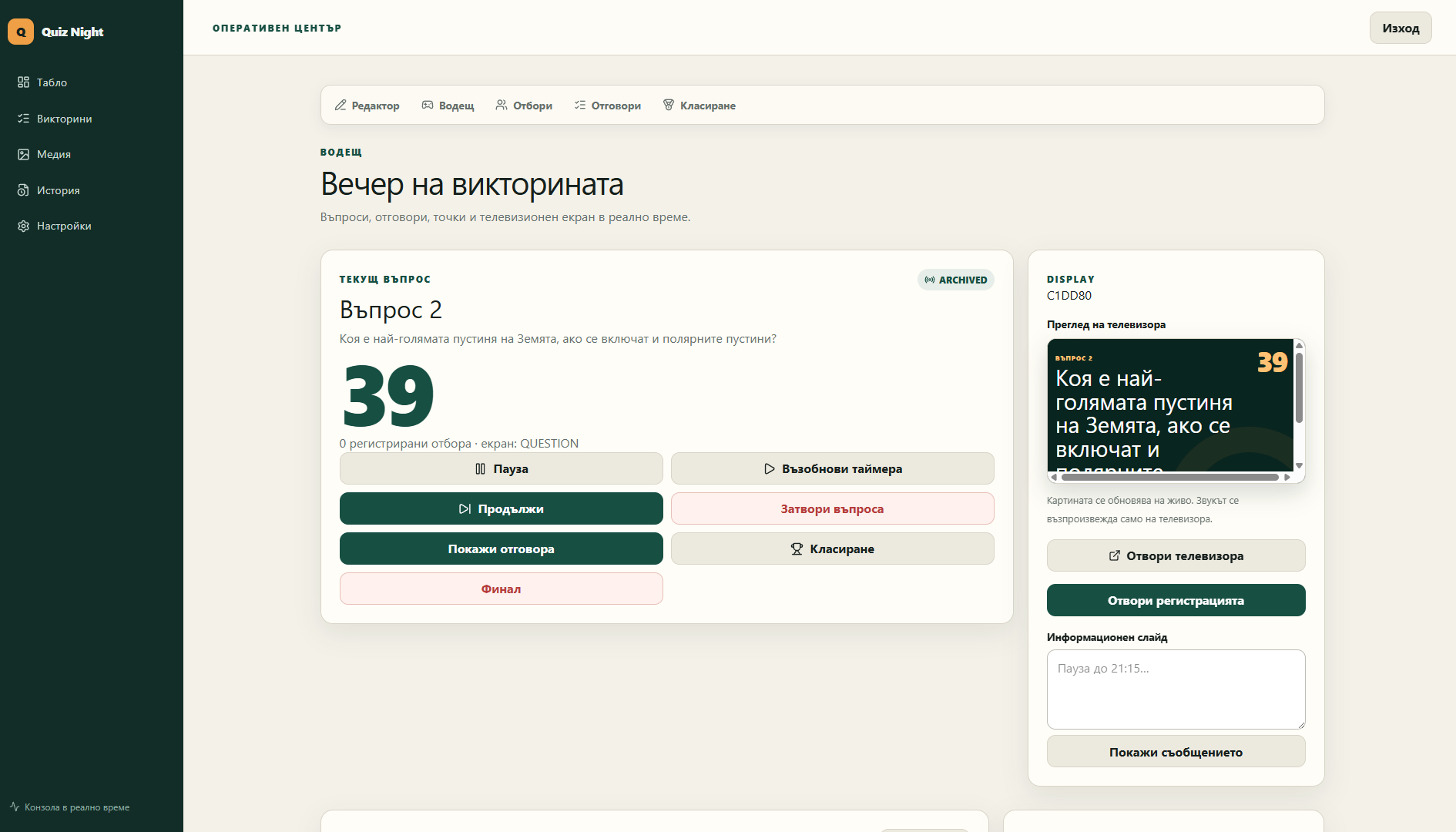Click the Финал button
Viewport: 1456px width, 832px height.
(502, 589)
